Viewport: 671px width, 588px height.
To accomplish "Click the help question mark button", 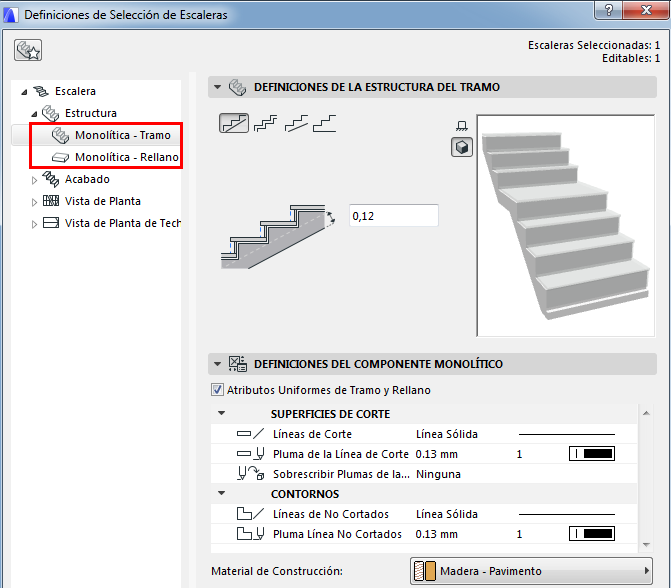I will [609, 9].
